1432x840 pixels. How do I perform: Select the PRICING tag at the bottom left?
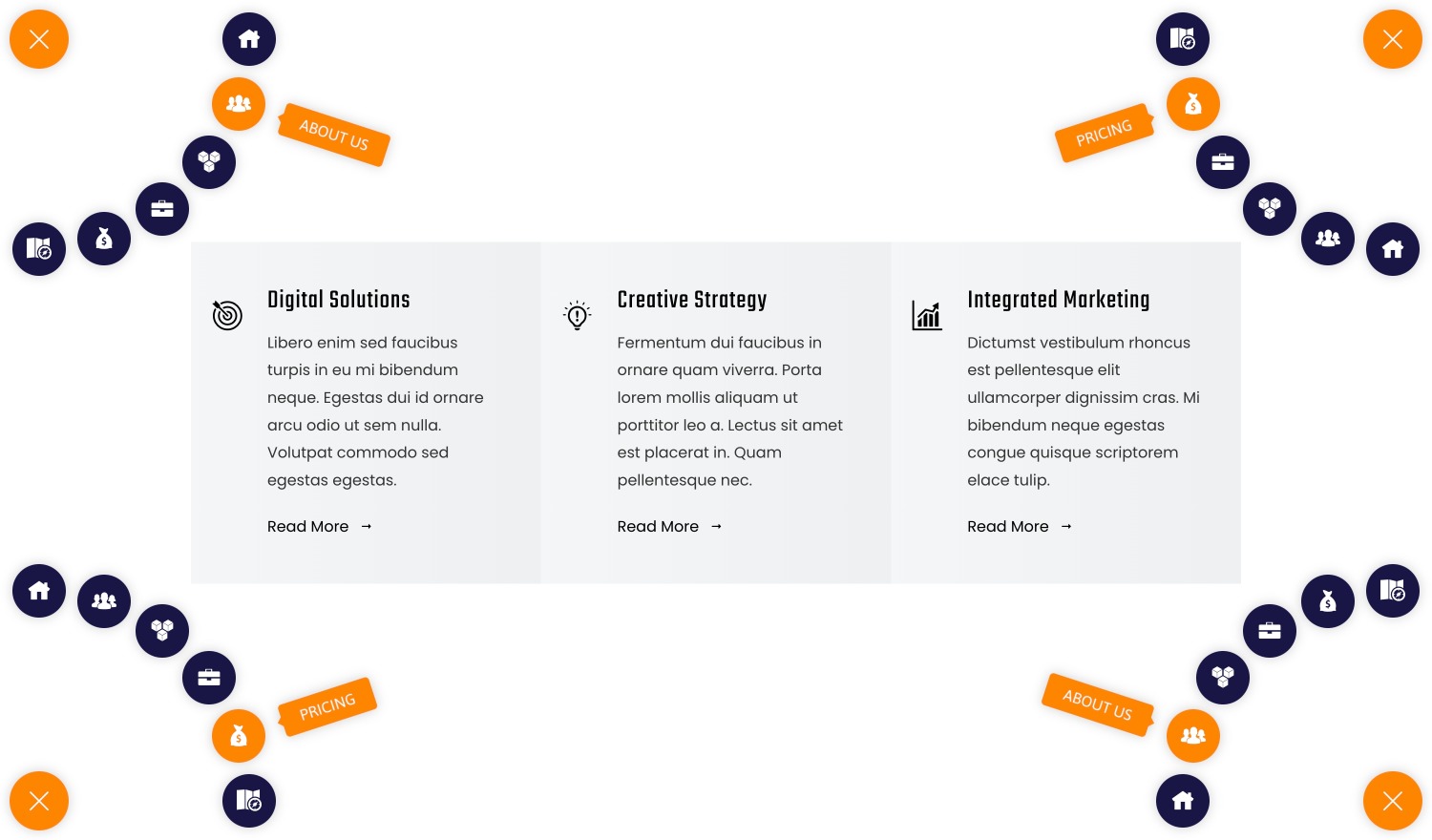point(326,706)
